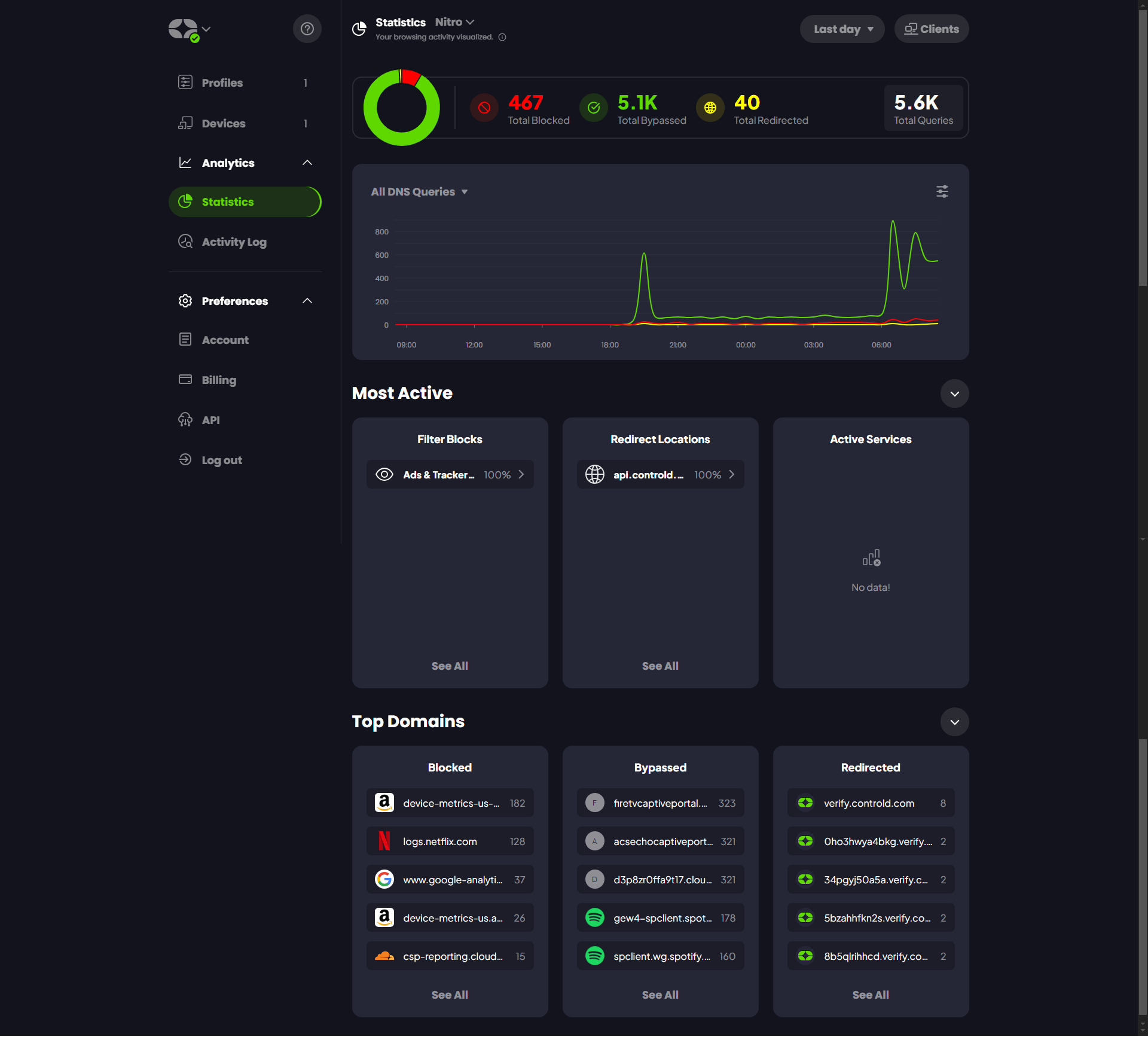Collapse the Top Domains section
Viewport: 1148px width, 1037px height.
954,722
